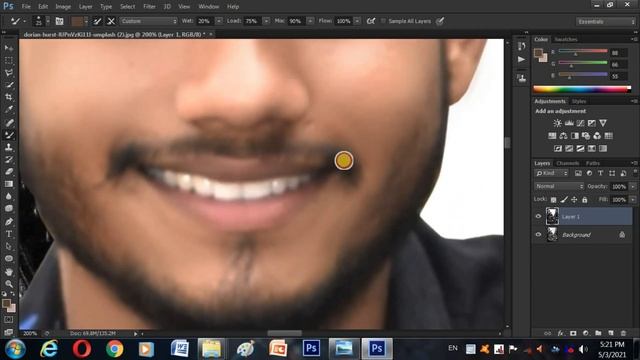The height and width of the screenshot is (360, 640).
Task: Select the Lasso tool
Action: tap(9, 73)
